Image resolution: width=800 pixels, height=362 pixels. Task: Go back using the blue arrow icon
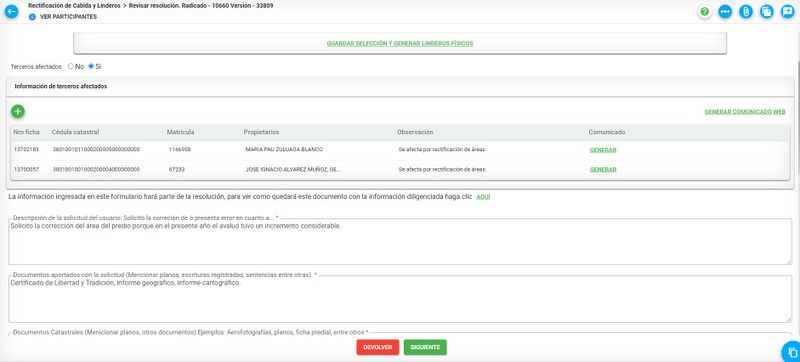(11, 11)
